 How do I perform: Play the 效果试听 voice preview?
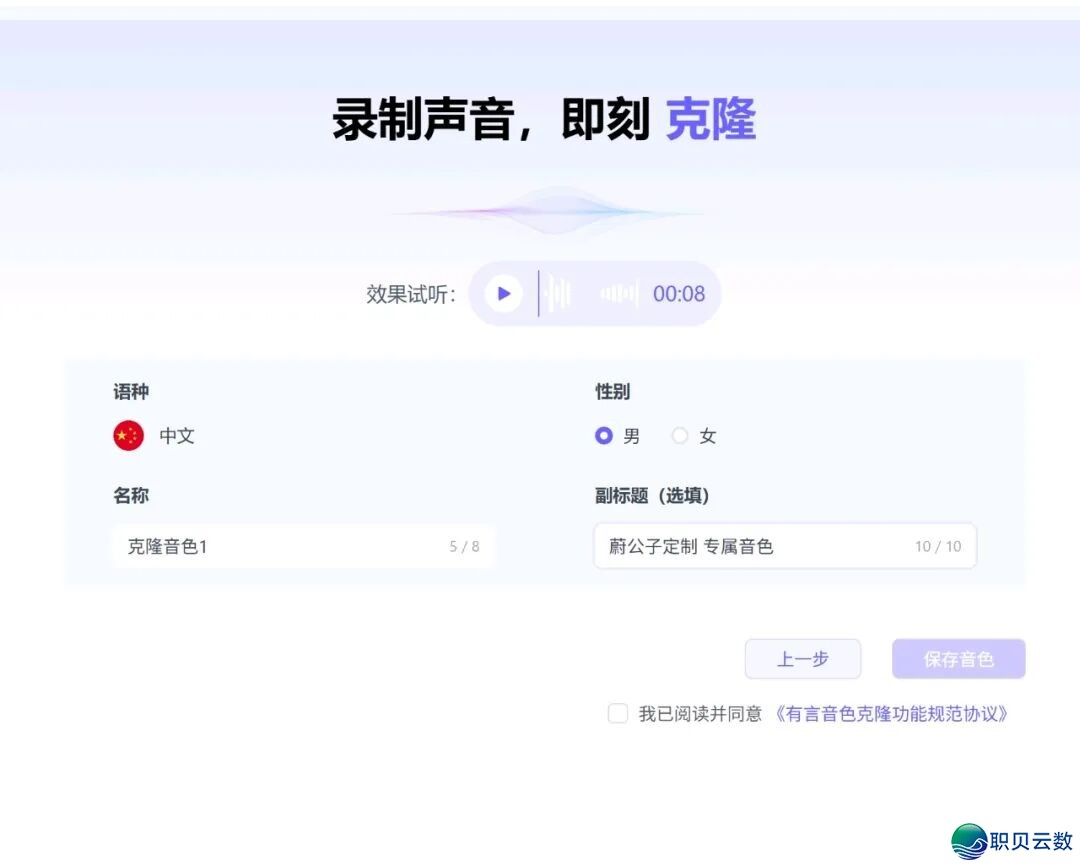(x=503, y=293)
